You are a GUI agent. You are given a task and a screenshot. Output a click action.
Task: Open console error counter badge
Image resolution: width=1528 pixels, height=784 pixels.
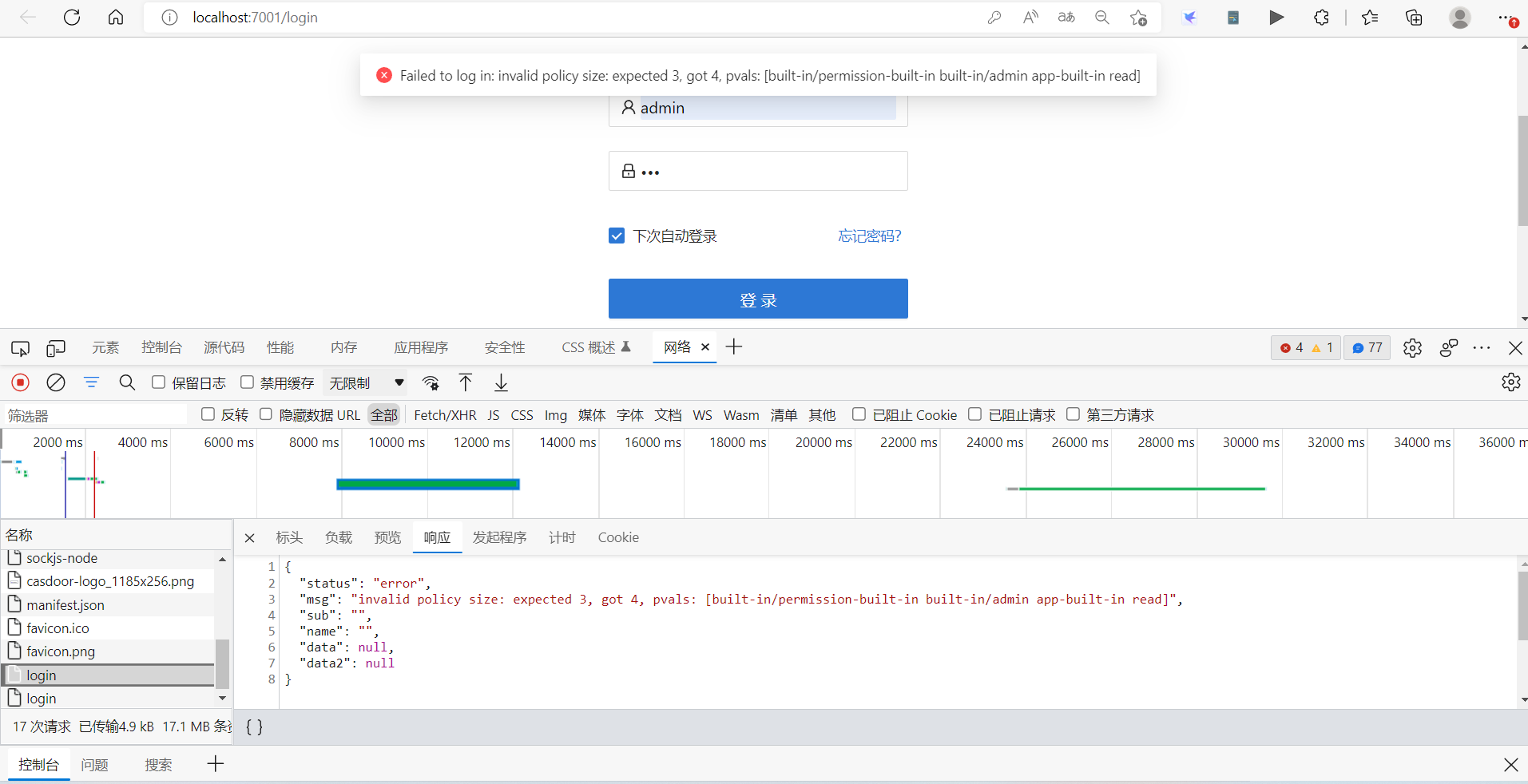tap(1305, 347)
